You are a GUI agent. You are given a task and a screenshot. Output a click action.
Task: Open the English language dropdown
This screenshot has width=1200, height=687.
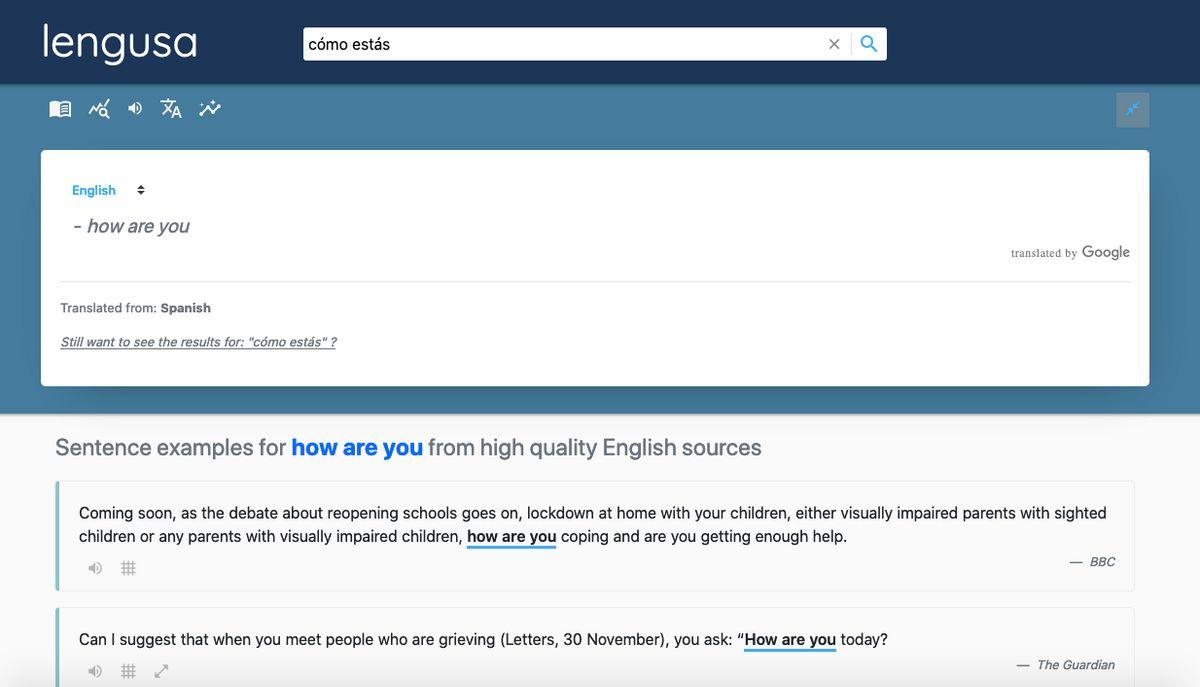click(x=94, y=190)
